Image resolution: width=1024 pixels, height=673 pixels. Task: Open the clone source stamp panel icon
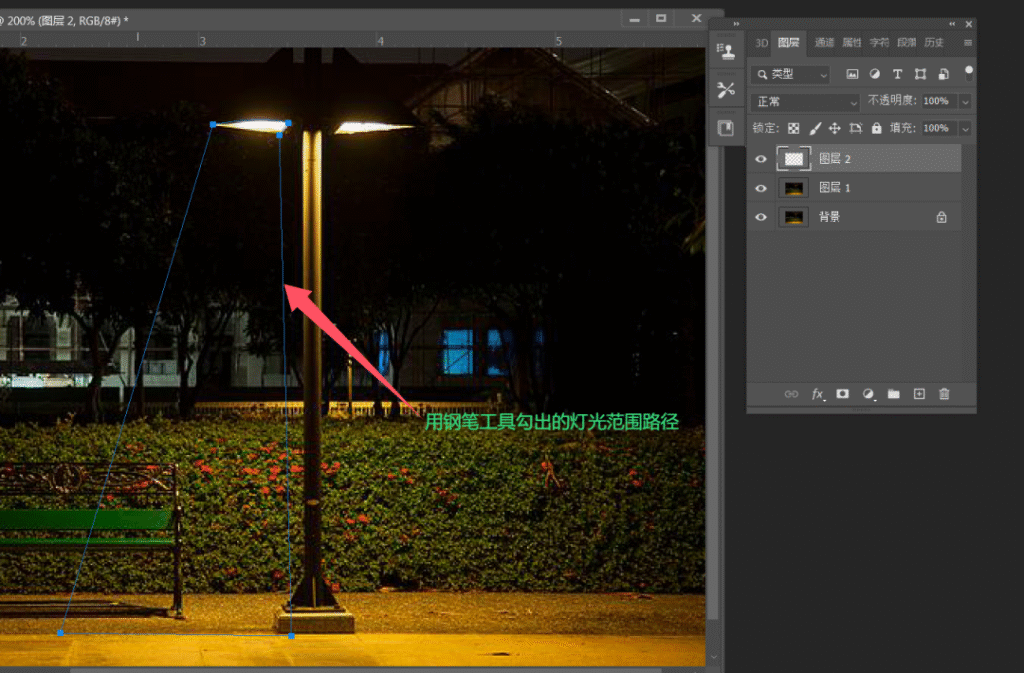click(x=726, y=51)
